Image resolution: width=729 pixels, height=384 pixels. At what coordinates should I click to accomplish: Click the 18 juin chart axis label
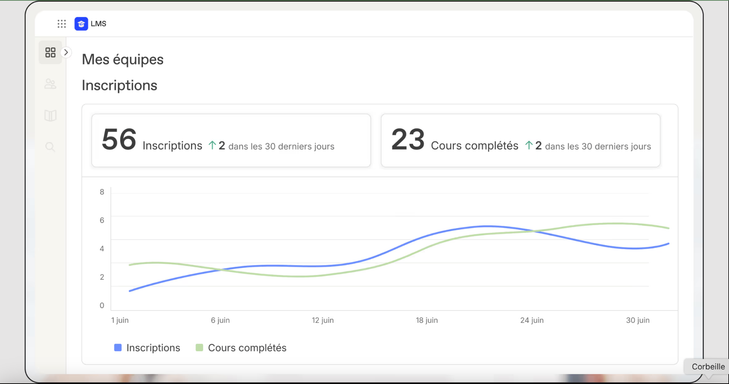pos(427,320)
